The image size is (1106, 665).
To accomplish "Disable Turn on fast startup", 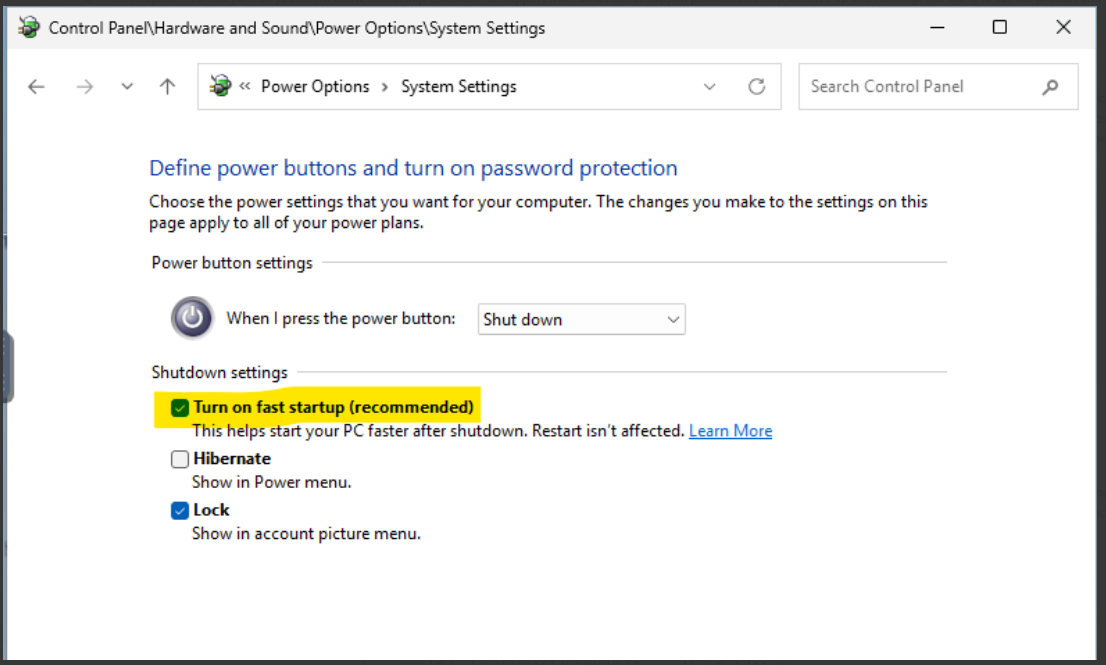I will click(x=180, y=407).
